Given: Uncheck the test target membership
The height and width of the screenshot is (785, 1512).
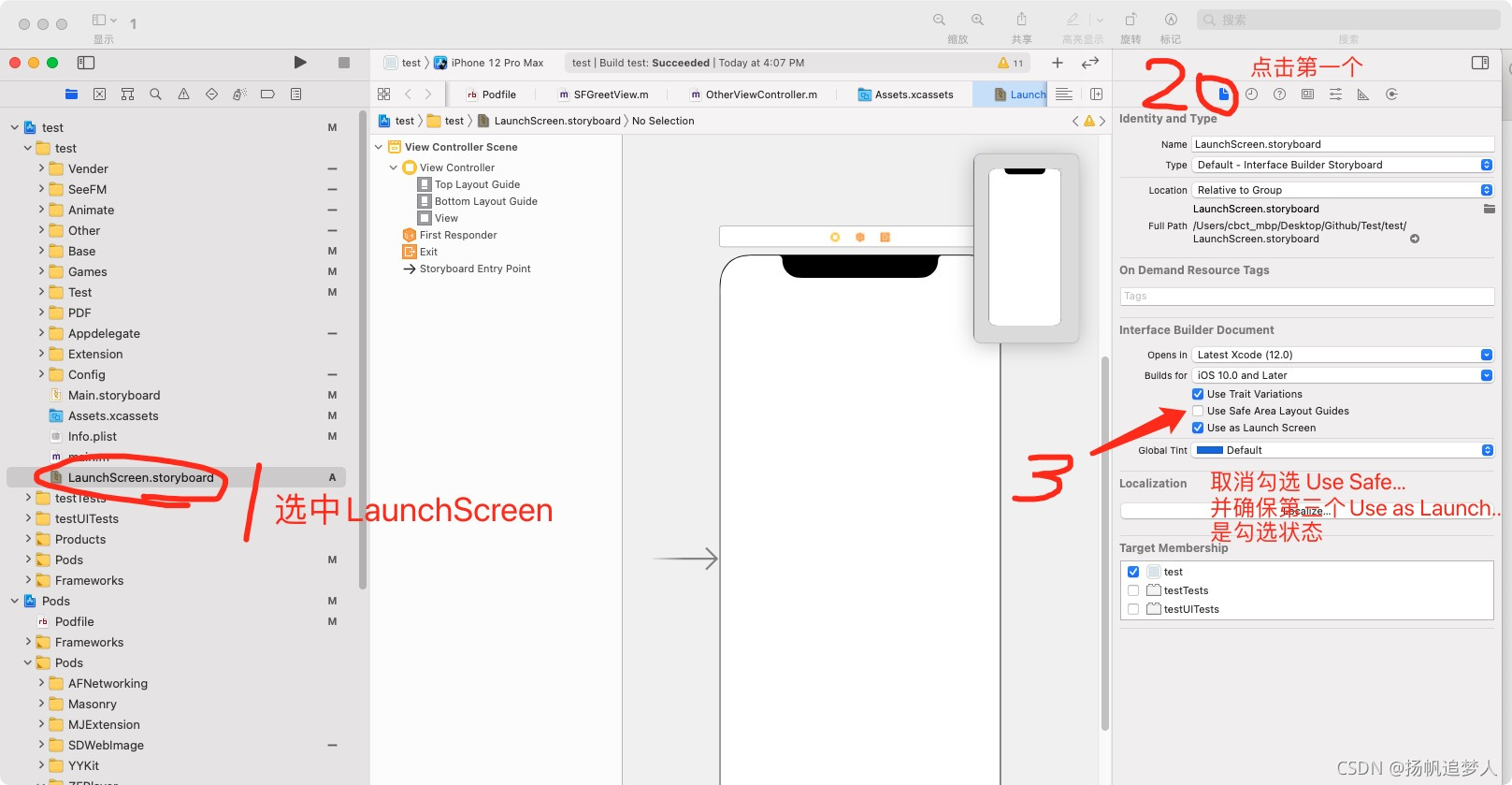Looking at the screenshot, I should click(x=1133, y=572).
